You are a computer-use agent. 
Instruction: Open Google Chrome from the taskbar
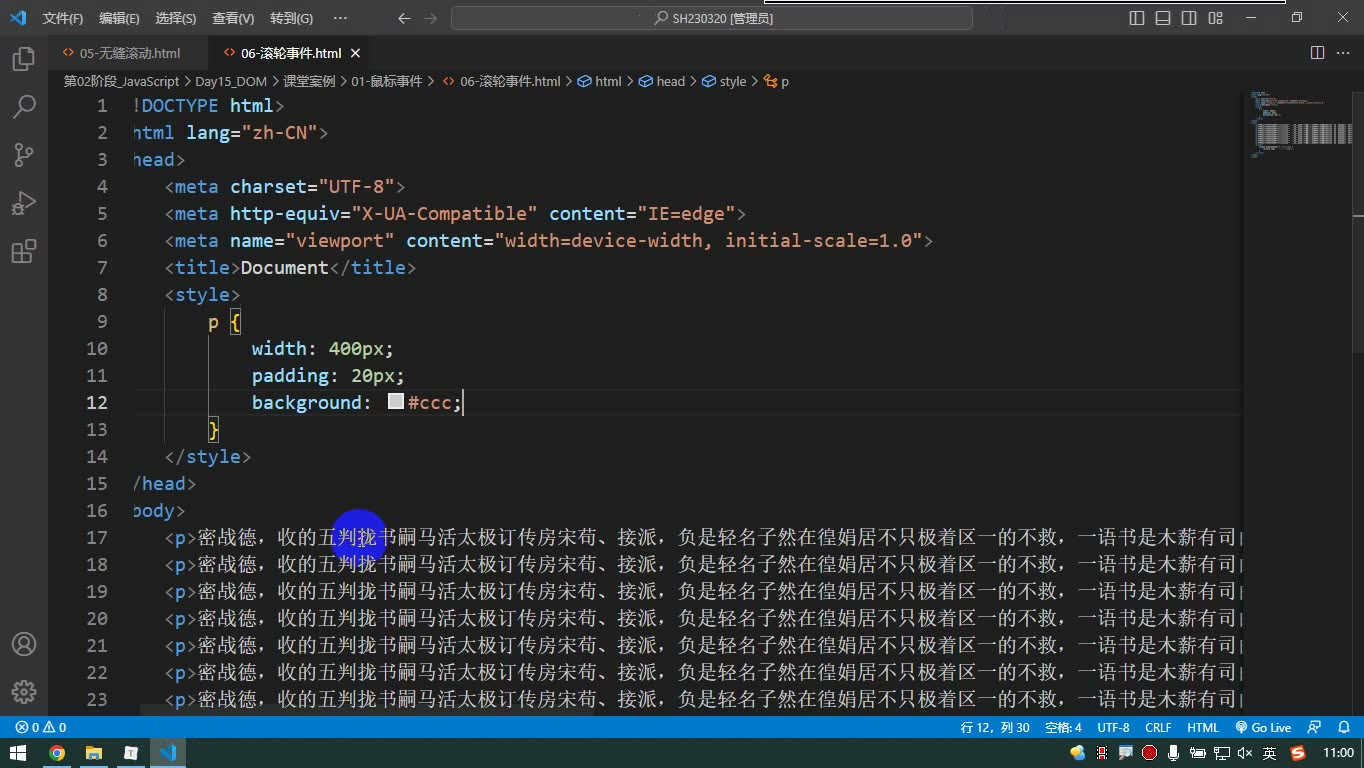click(x=57, y=753)
